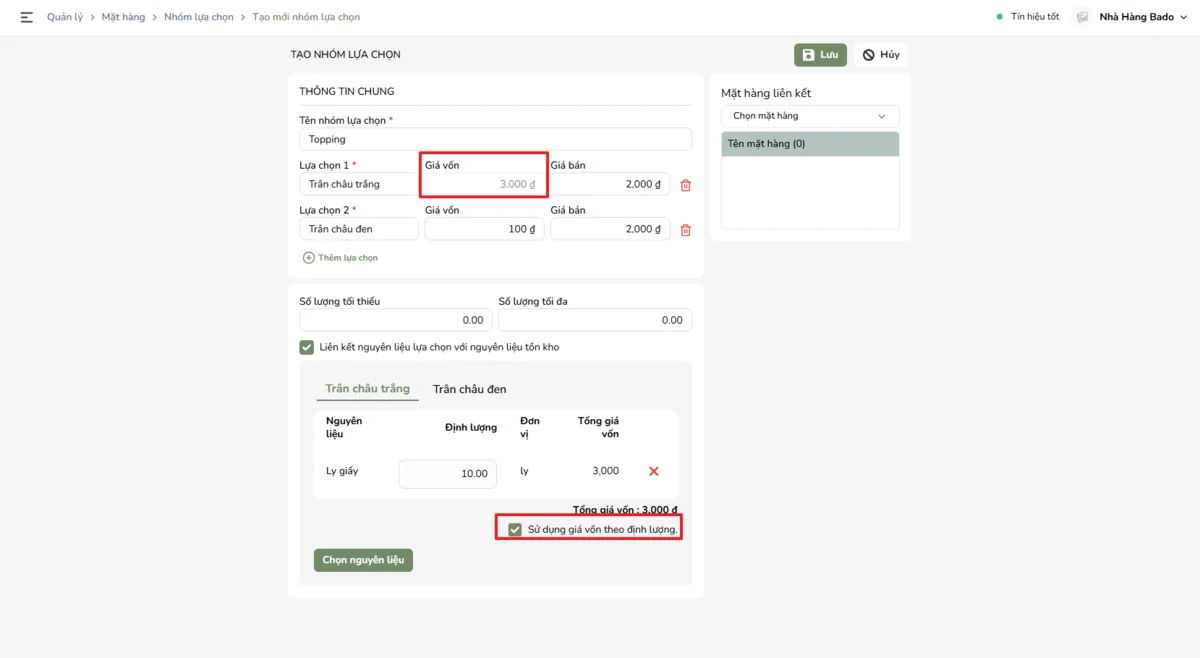Screen dimensions: 1200x658
Task: Open the hamburger sidebar menu
Action: point(26,17)
